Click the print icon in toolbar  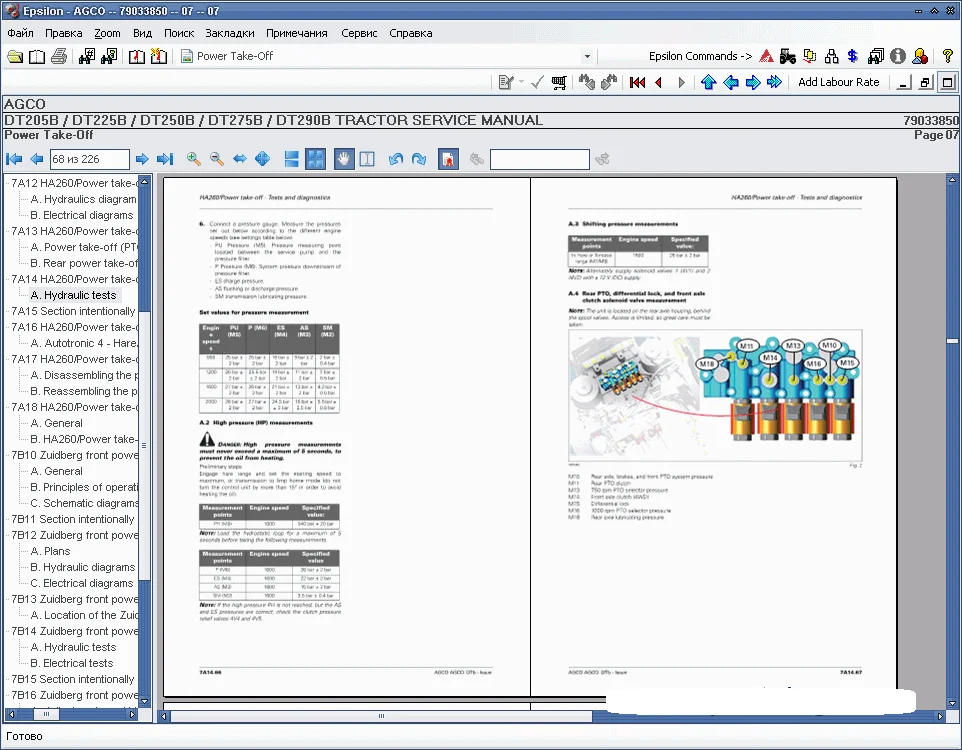tap(59, 57)
